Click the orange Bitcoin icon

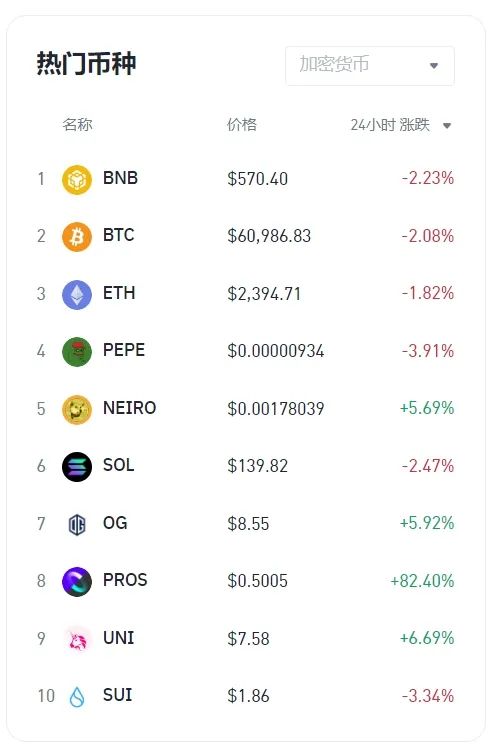77,237
